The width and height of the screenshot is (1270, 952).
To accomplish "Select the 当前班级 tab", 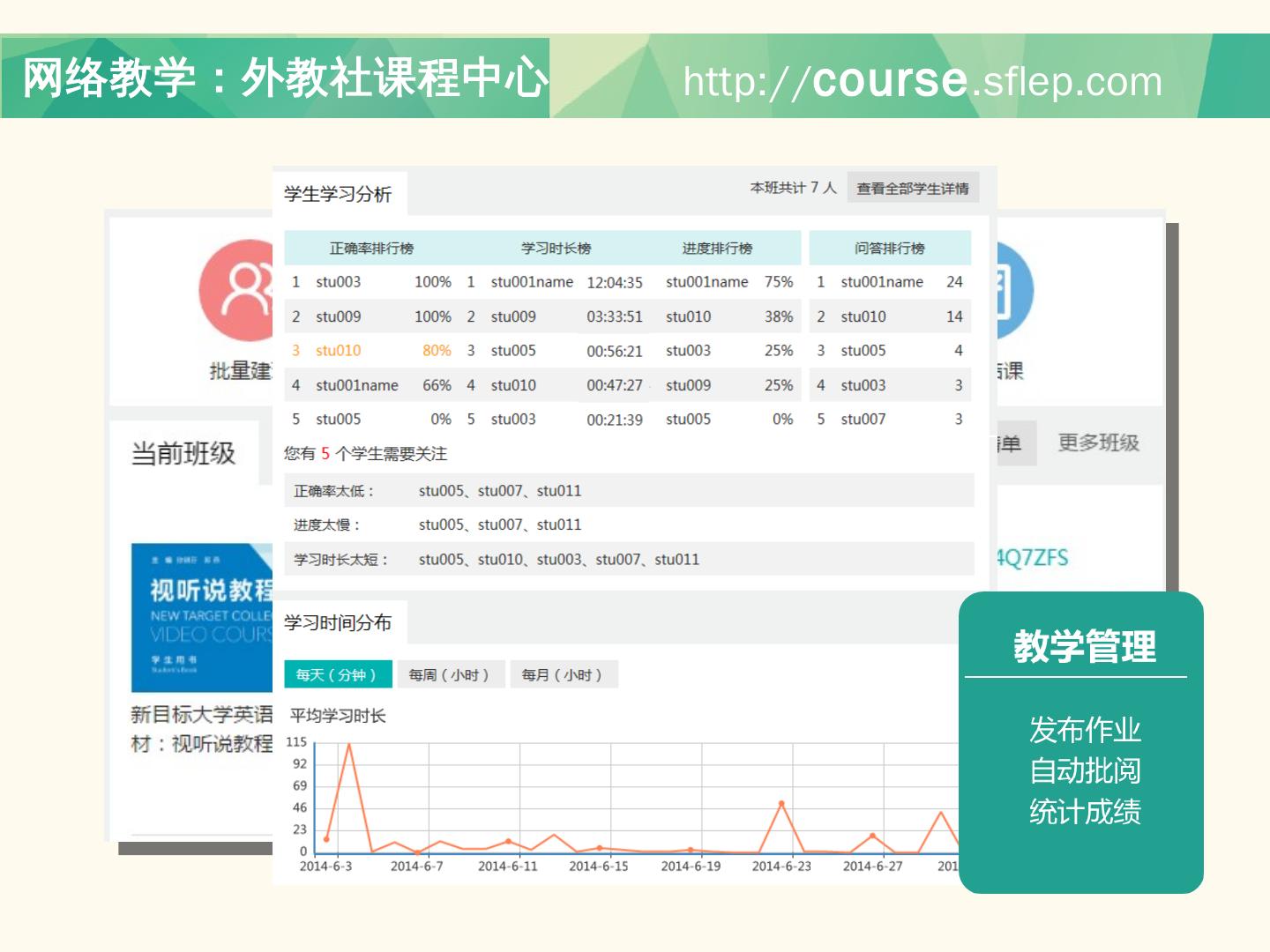I will [183, 453].
